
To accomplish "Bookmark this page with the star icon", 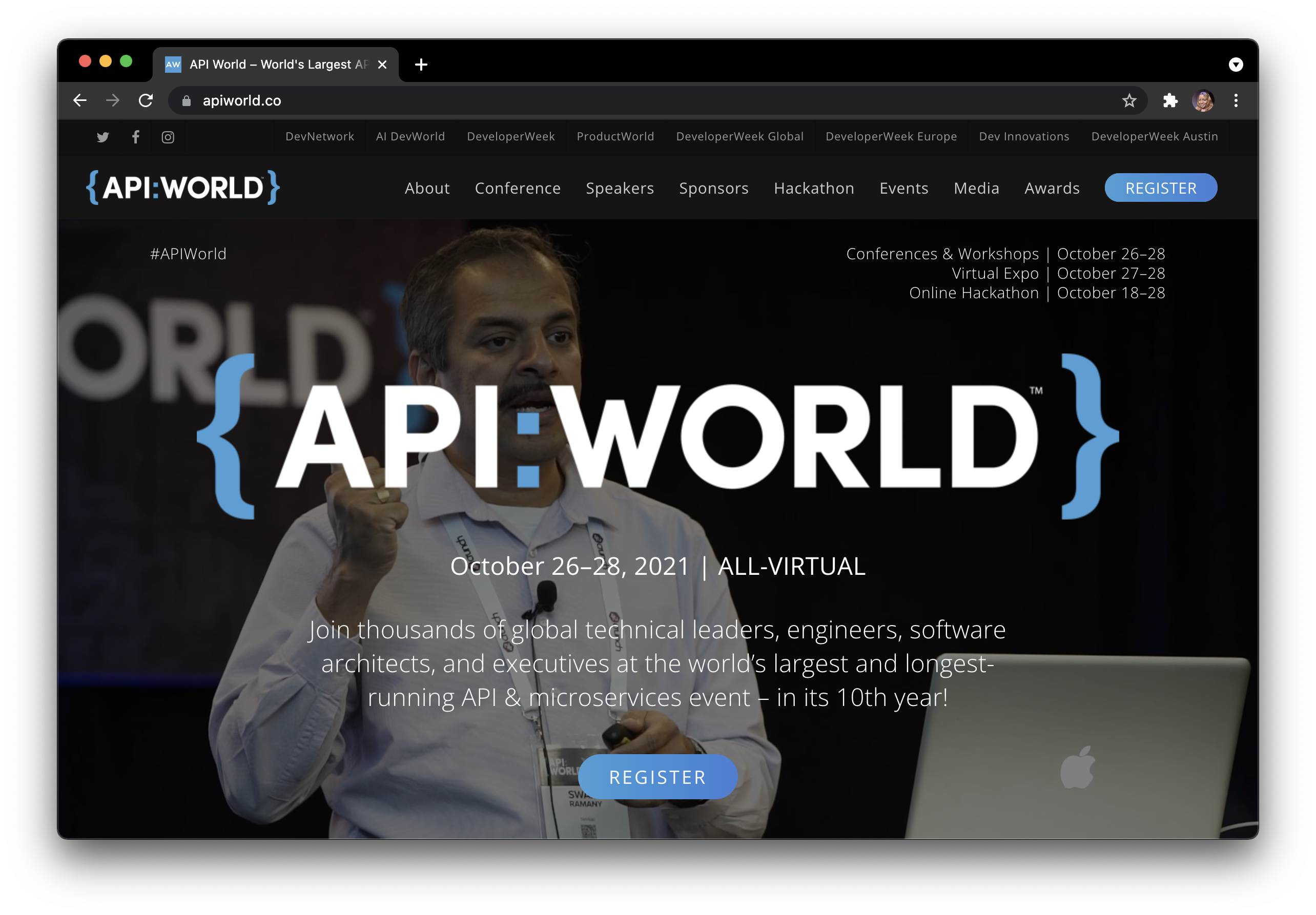I will (x=1128, y=101).
